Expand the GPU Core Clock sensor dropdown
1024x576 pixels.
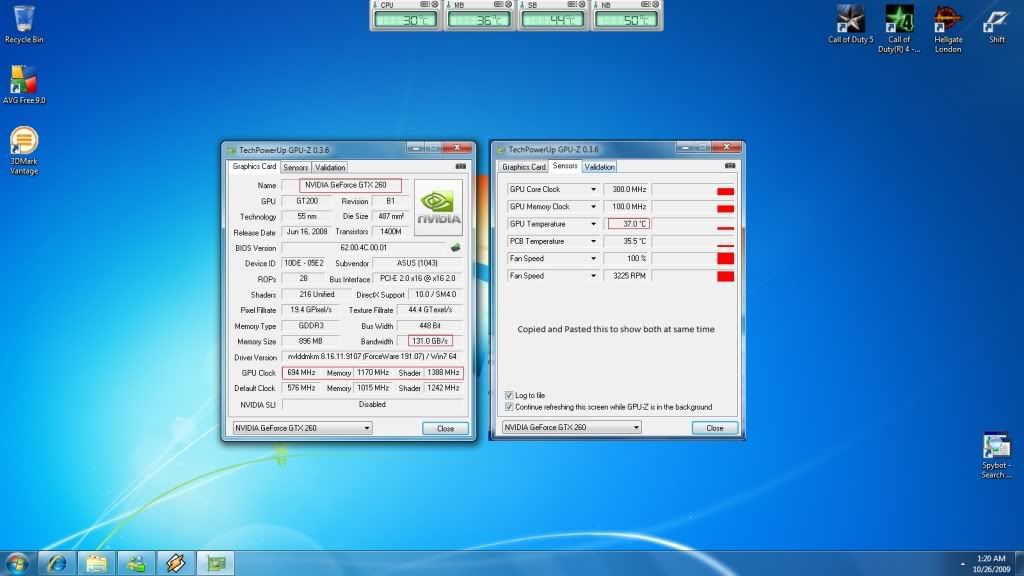pos(593,189)
